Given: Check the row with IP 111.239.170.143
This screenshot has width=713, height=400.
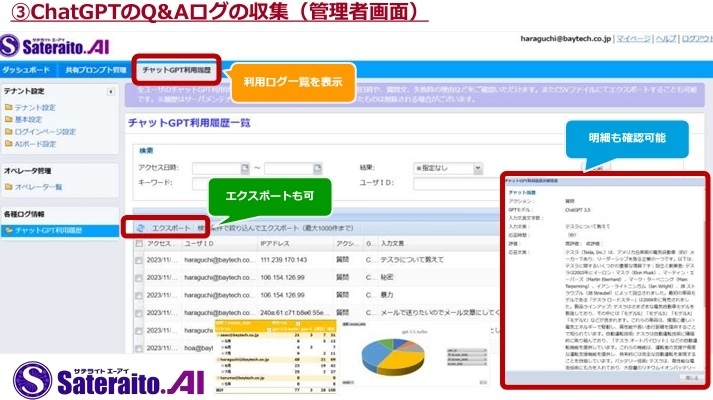Looking at the screenshot, I should (138, 260).
